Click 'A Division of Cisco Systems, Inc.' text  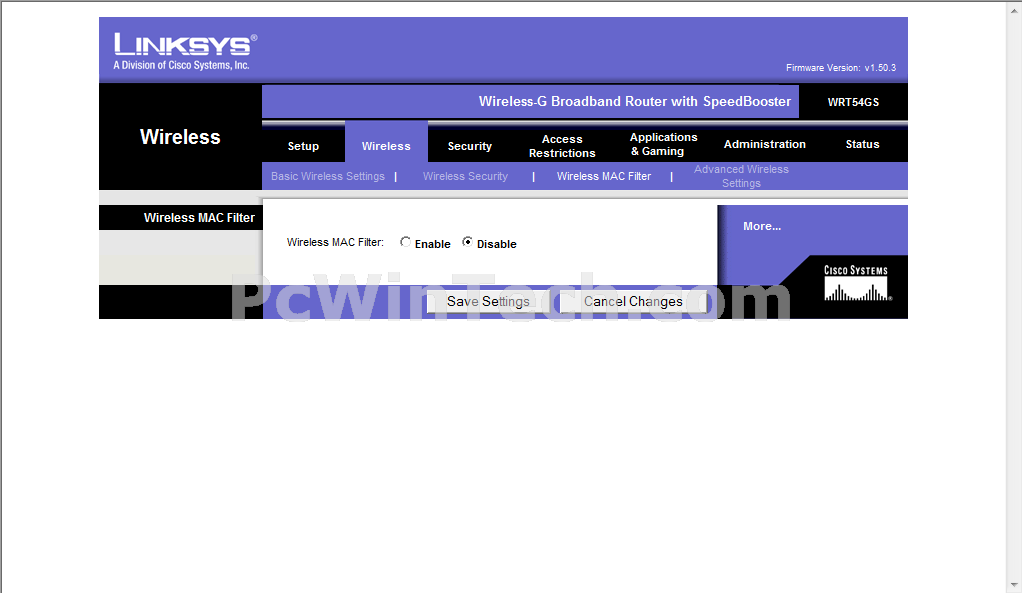[x=181, y=65]
